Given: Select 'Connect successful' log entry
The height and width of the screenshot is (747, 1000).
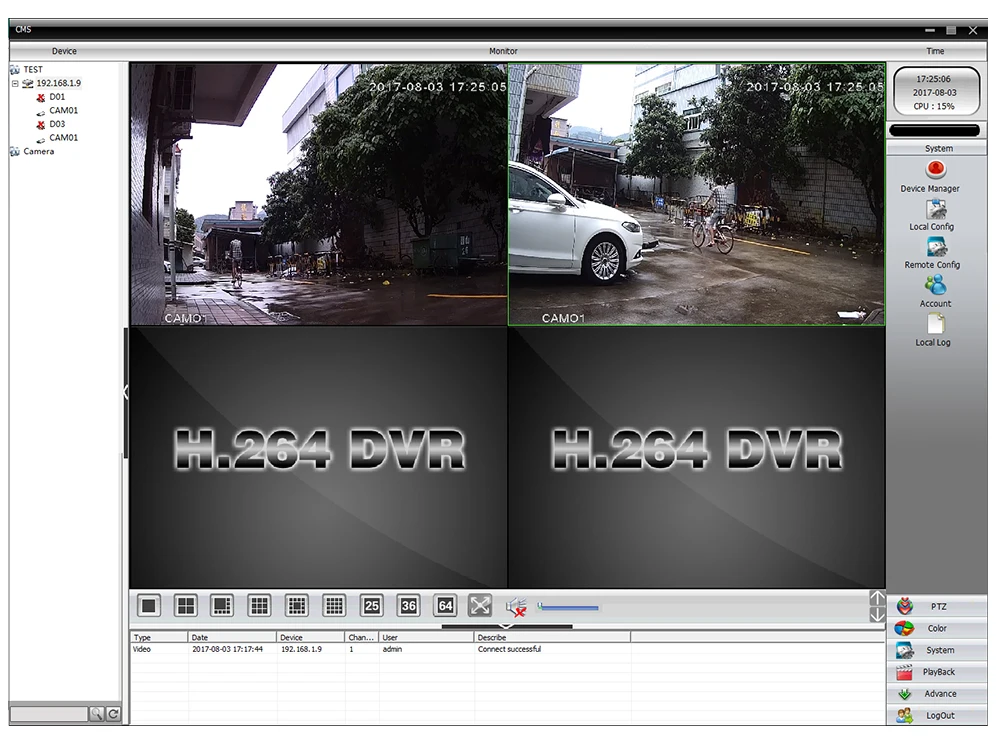Looking at the screenshot, I should coord(509,649).
